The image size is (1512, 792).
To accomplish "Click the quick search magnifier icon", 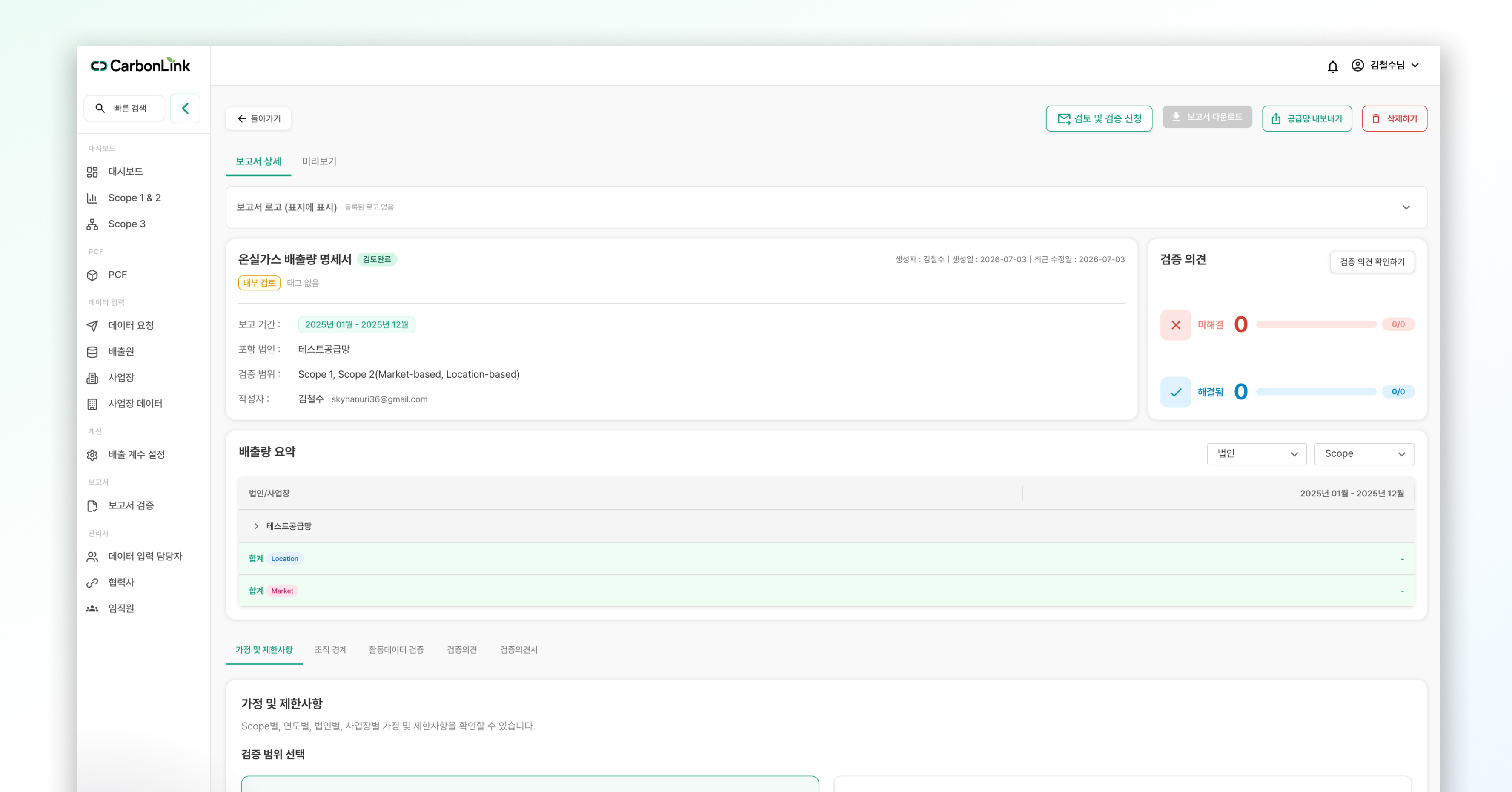I will point(100,108).
